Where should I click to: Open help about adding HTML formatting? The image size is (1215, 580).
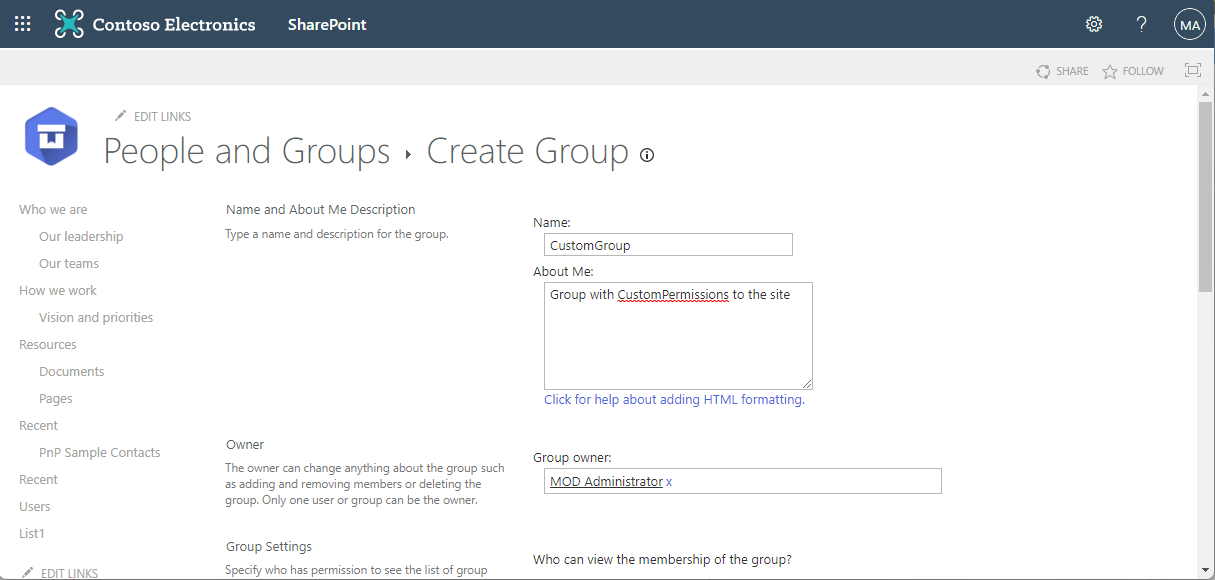[674, 399]
